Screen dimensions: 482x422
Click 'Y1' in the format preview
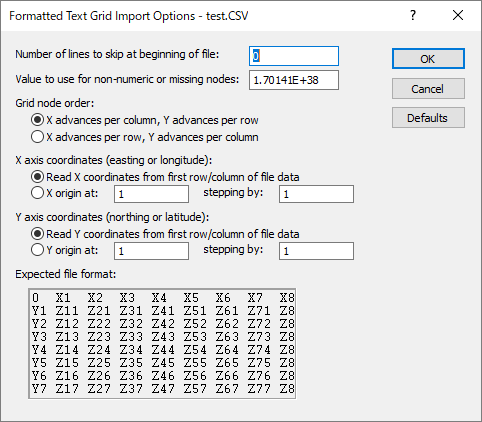click(39, 311)
